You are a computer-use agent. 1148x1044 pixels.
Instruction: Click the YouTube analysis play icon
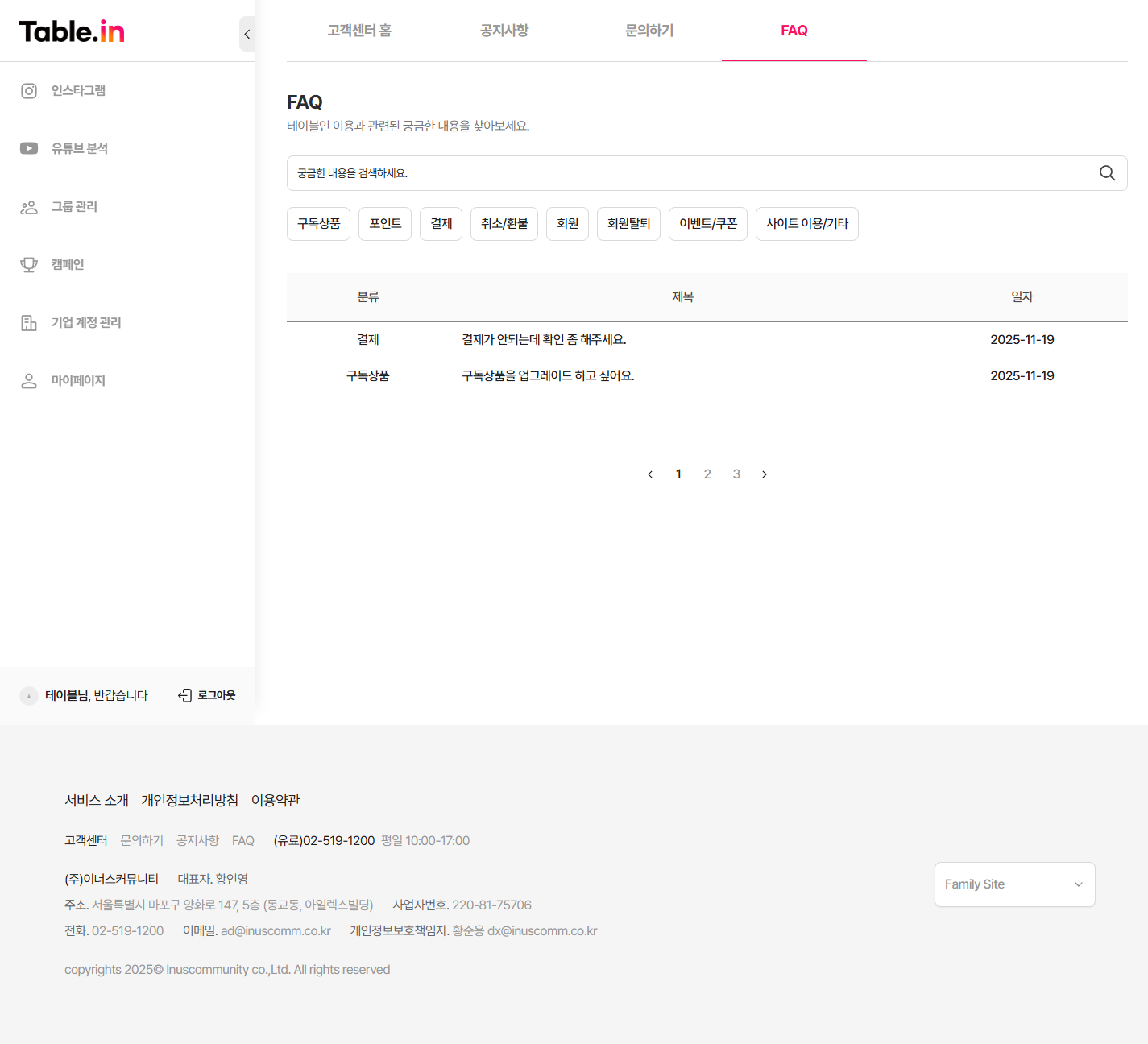29,148
